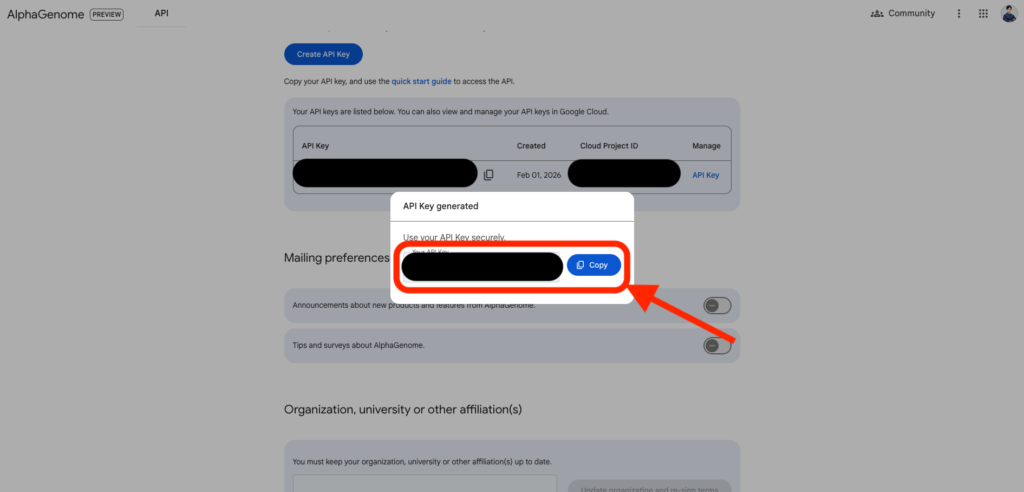1024x492 pixels.
Task: Copy the API key from the table row
Action: [x=488, y=175]
